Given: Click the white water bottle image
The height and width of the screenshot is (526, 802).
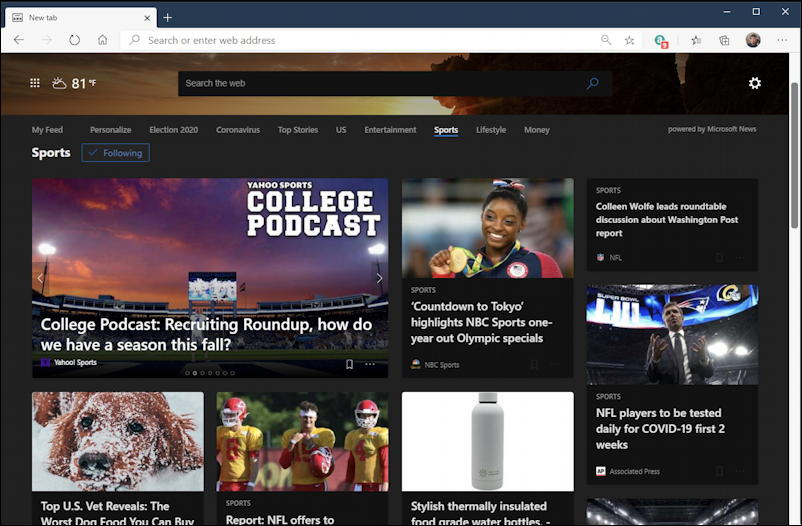Looking at the screenshot, I should click(487, 442).
